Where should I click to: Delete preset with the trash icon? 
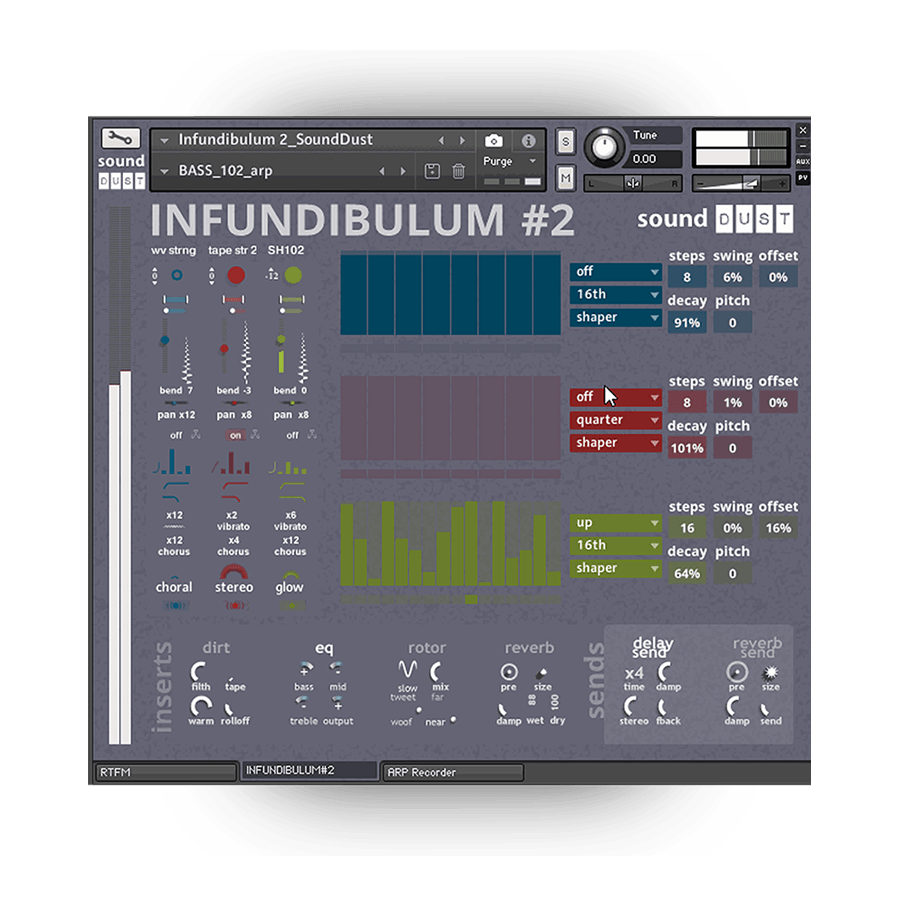[x=458, y=171]
